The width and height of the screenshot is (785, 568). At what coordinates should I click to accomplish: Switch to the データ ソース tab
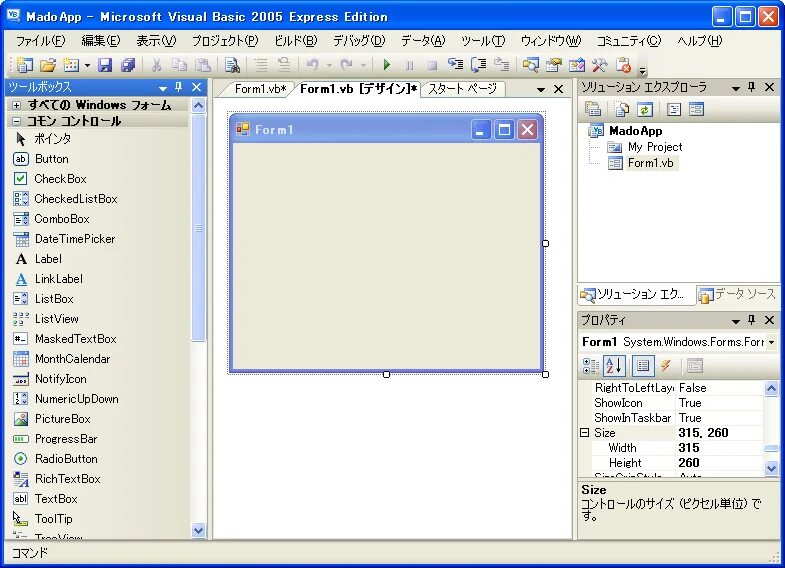(x=738, y=294)
